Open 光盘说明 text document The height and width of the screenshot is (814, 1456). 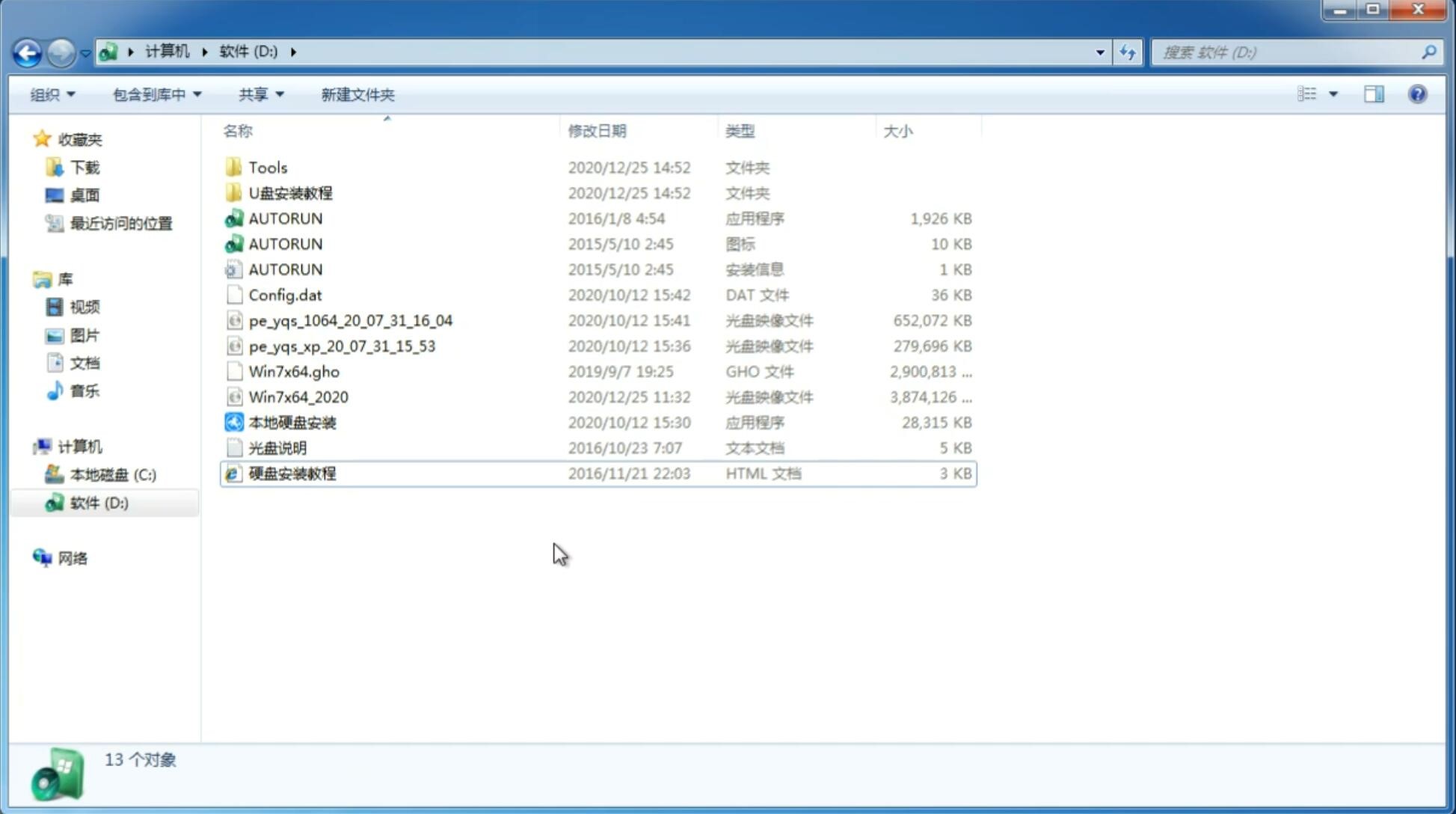[278, 447]
